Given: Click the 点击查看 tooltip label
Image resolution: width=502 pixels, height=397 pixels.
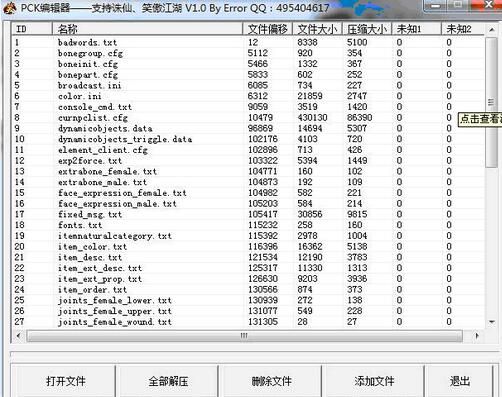Looking at the screenshot, I should 480,119.
